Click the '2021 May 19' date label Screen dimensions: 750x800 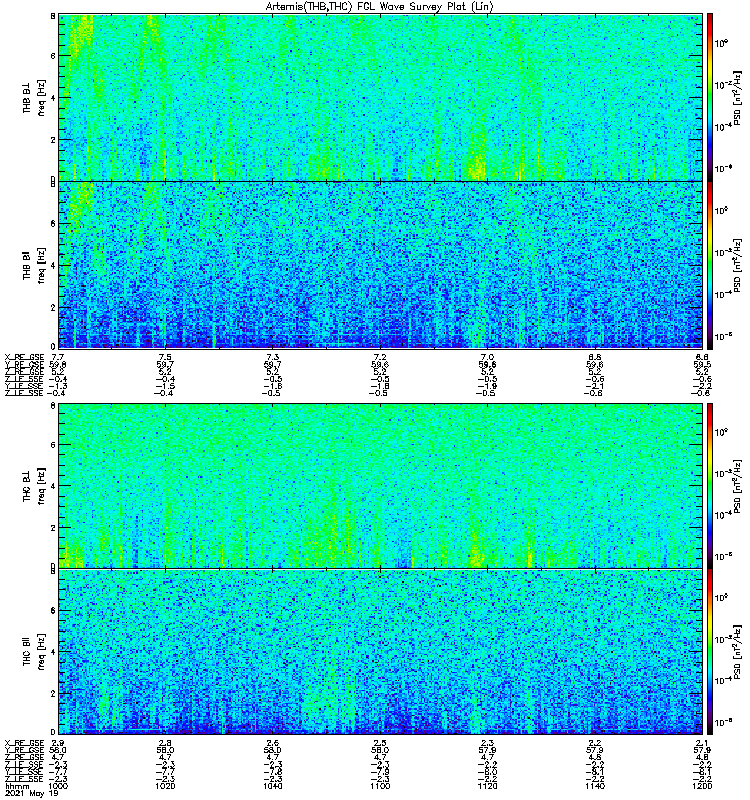[x=32, y=794]
